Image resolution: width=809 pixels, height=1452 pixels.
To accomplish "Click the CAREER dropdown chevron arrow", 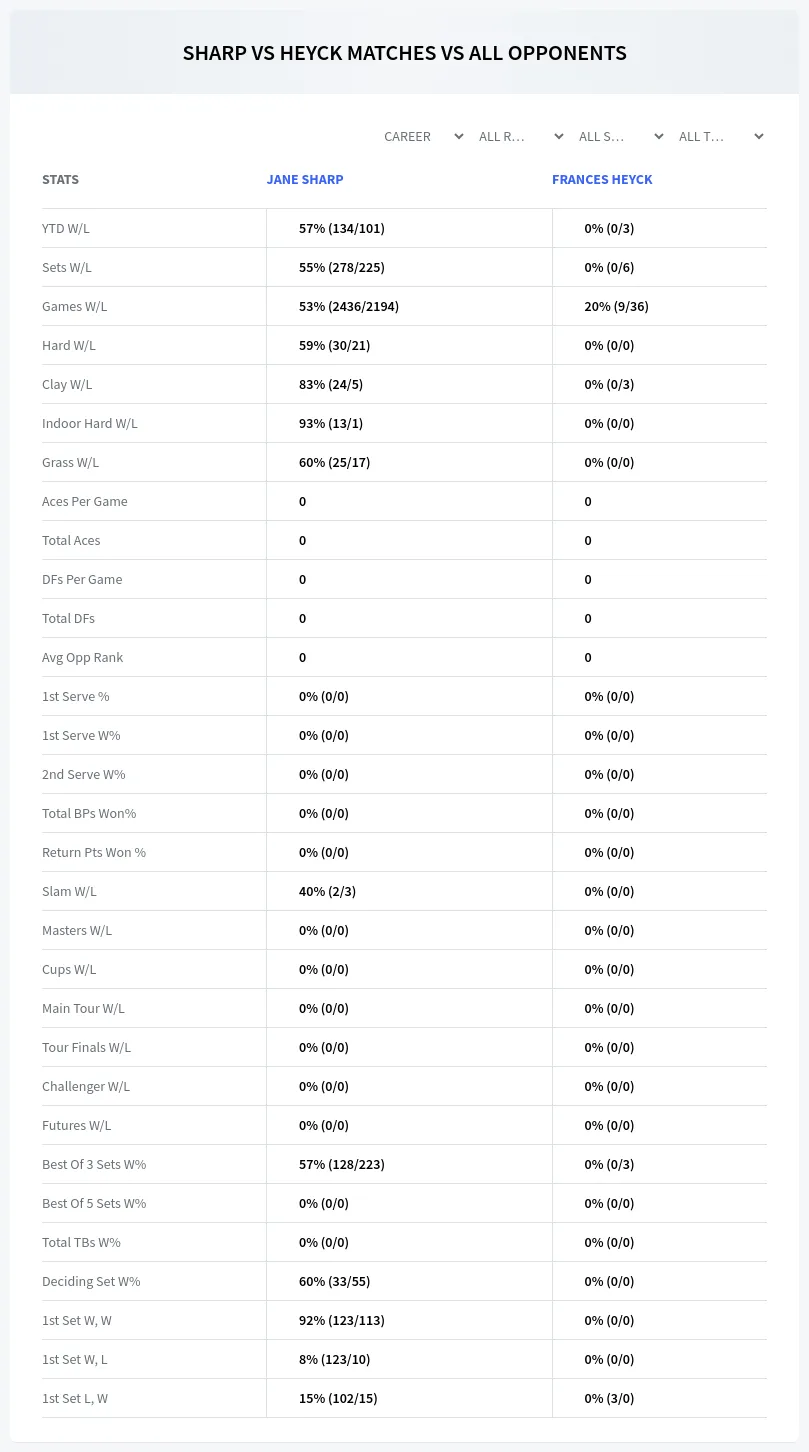I will click(x=458, y=136).
